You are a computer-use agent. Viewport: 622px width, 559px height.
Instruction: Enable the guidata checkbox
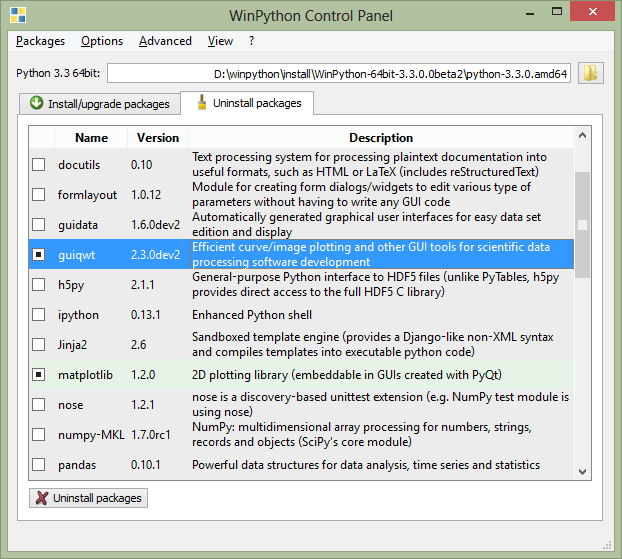point(38,225)
